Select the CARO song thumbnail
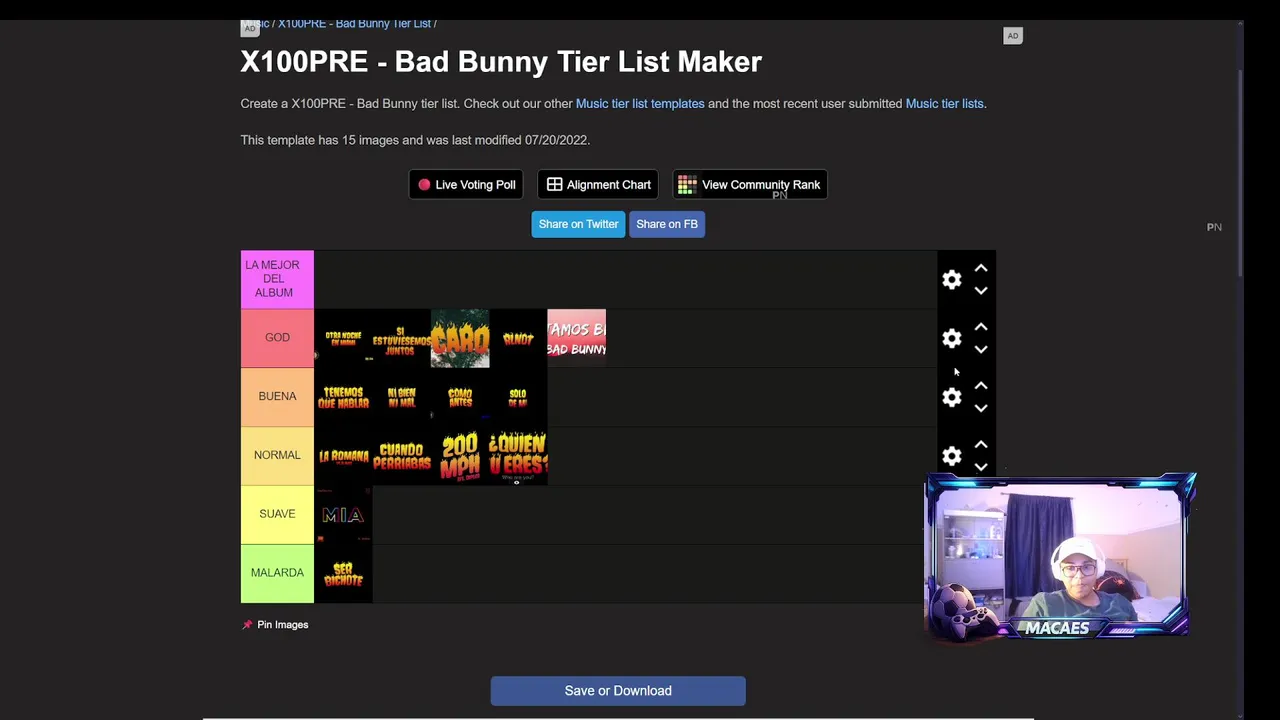1280x720 pixels. 460,339
